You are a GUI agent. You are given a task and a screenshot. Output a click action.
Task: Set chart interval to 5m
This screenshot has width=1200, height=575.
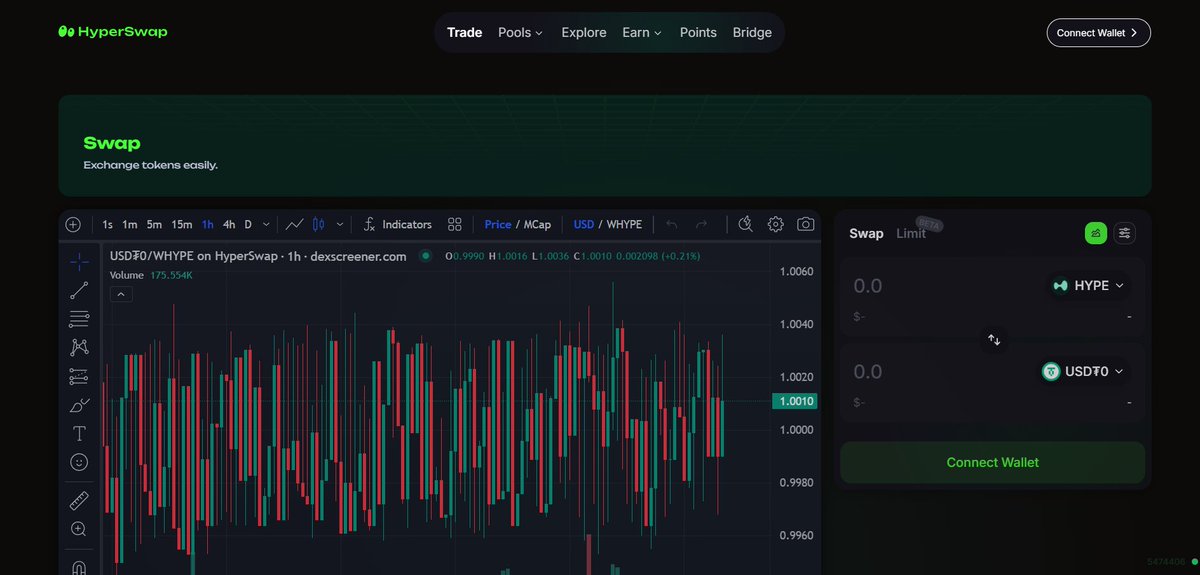click(154, 224)
